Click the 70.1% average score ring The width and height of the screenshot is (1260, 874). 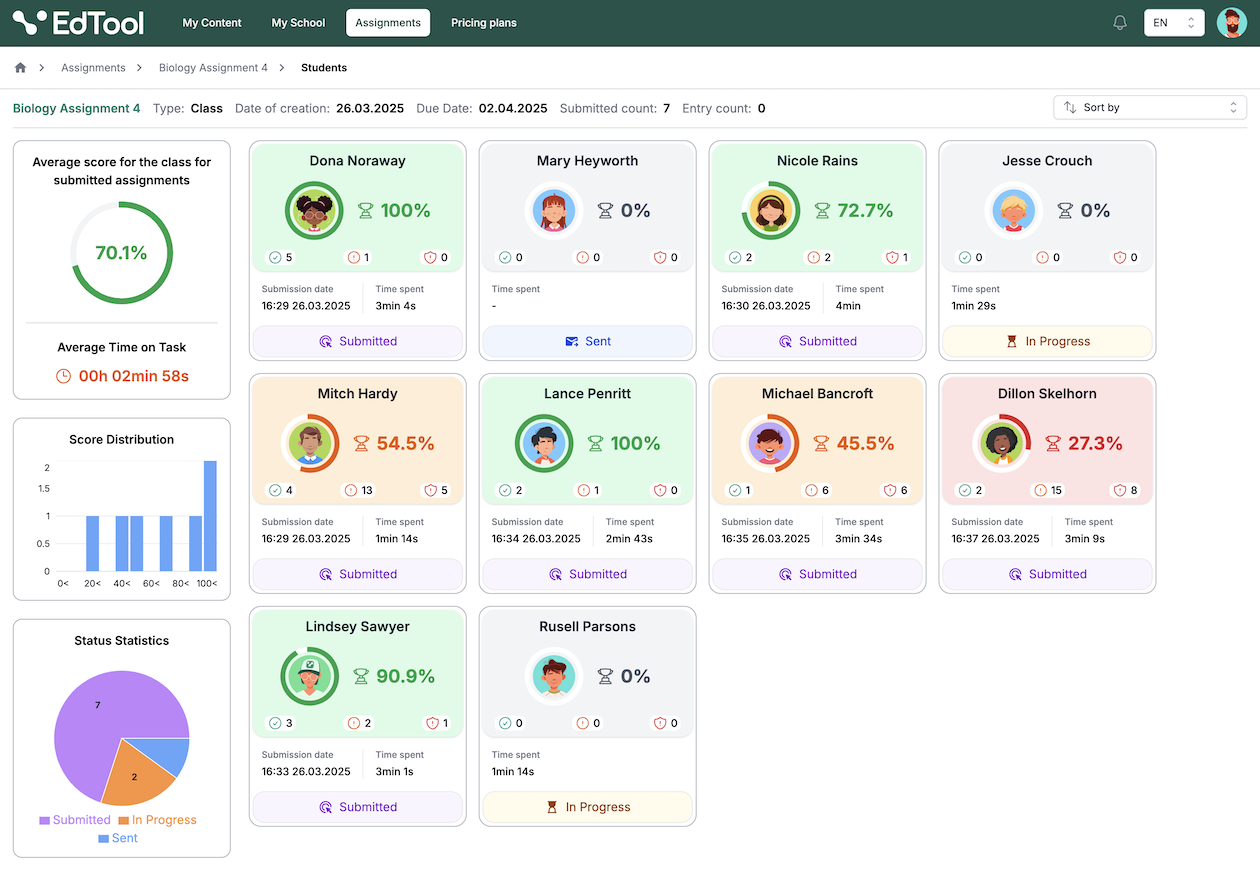[x=121, y=253]
